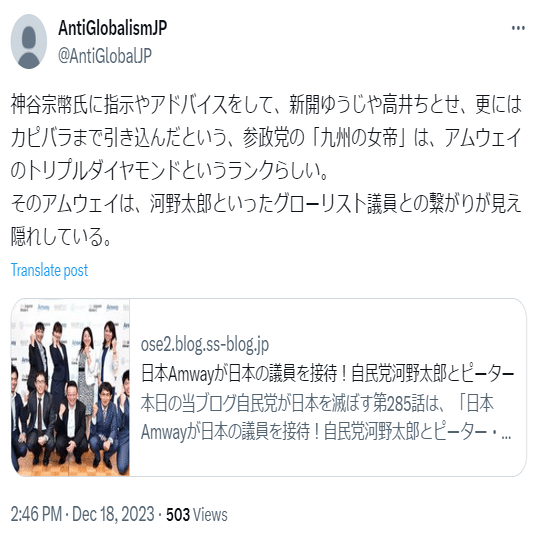Click the card description line ending ピーター・…
Image resolution: width=541 pixels, height=541 pixels.
click(x=326, y=432)
